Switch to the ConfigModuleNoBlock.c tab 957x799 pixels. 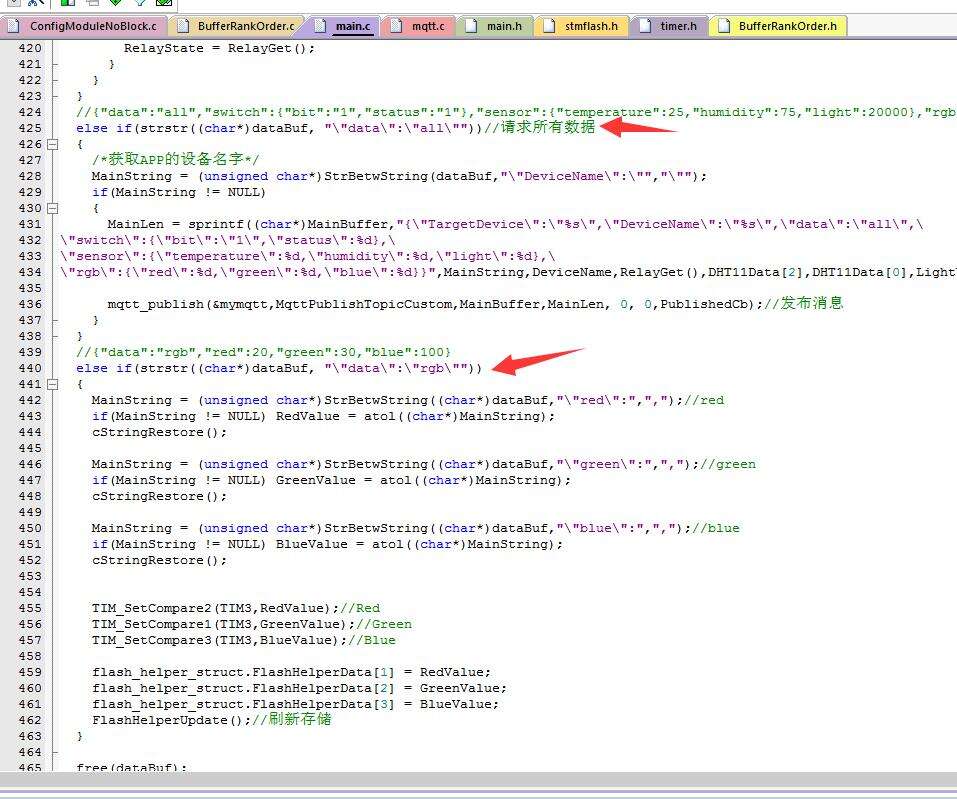(92, 26)
